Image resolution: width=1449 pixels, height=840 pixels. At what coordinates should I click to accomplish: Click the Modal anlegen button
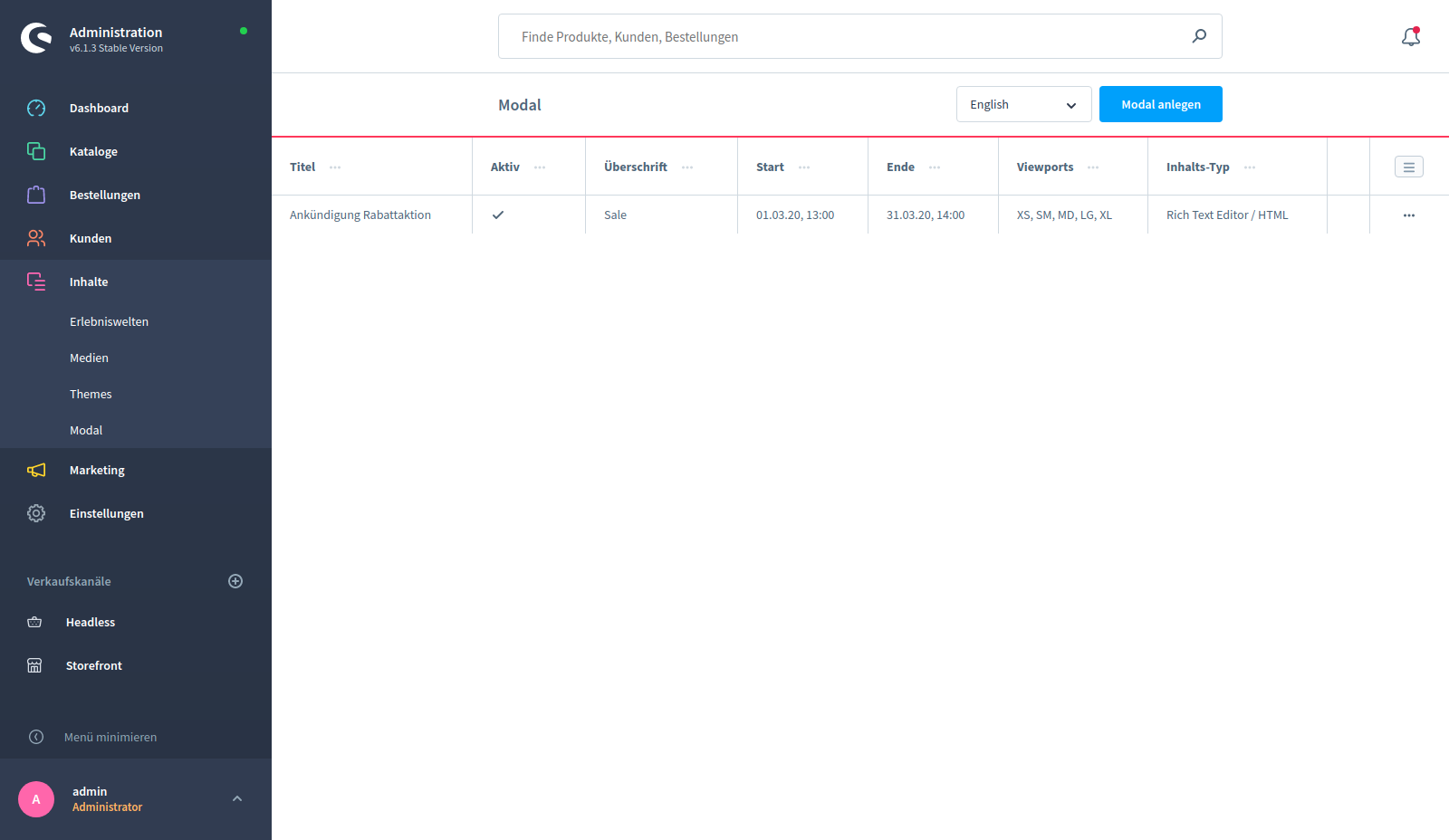point(1160,104)
